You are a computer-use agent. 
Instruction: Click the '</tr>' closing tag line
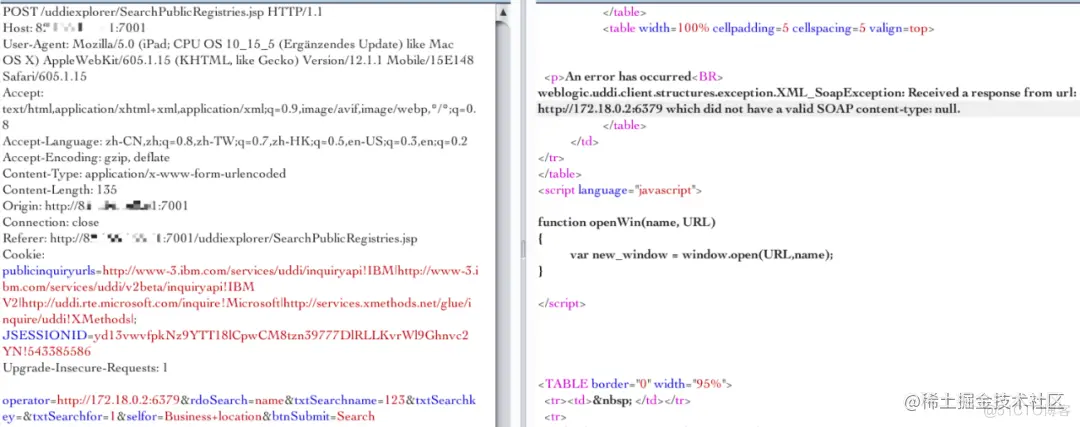551,158
